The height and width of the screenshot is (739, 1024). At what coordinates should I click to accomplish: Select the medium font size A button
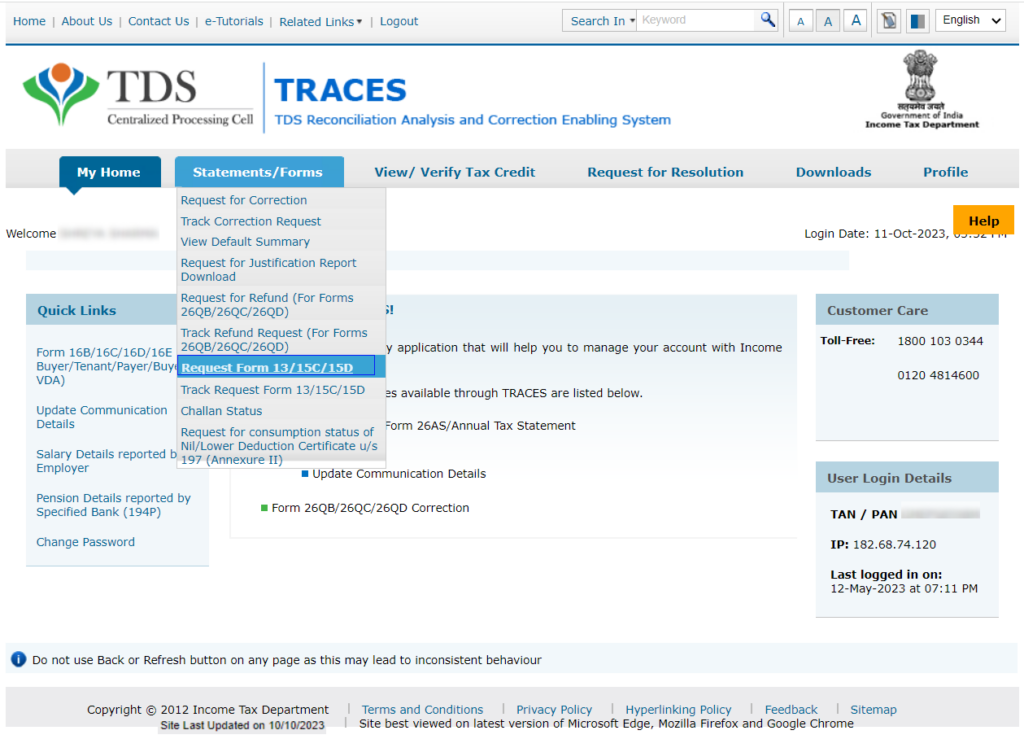[x=828, y=22]
